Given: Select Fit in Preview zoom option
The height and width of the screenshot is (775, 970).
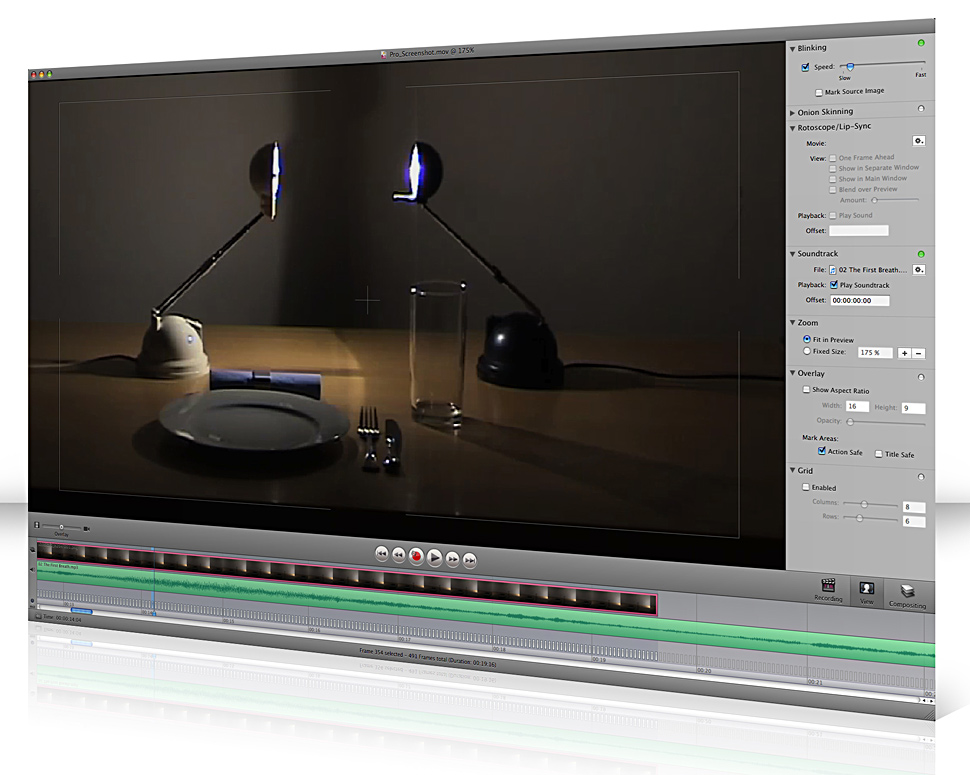Looking at the screenshot, I should click(x=807, y=339).
